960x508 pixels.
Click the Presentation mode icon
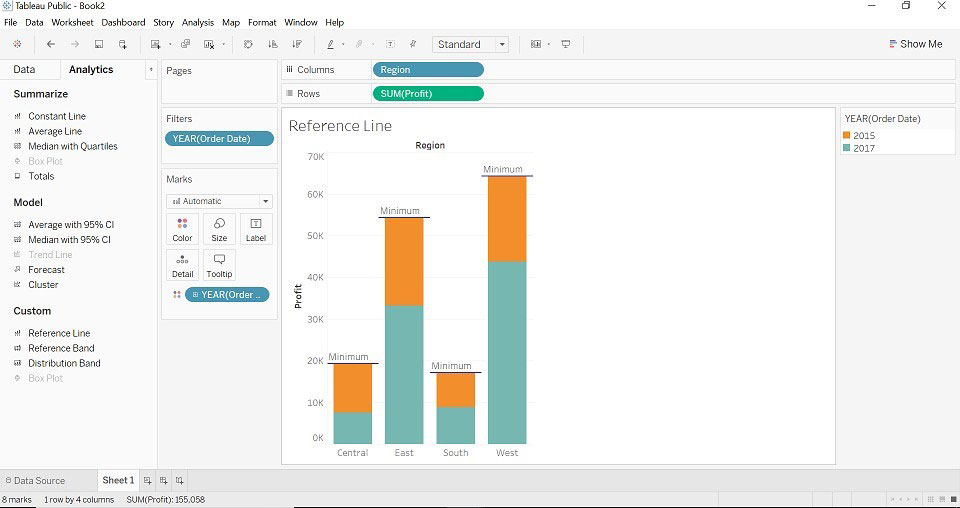tap(566, 44)
